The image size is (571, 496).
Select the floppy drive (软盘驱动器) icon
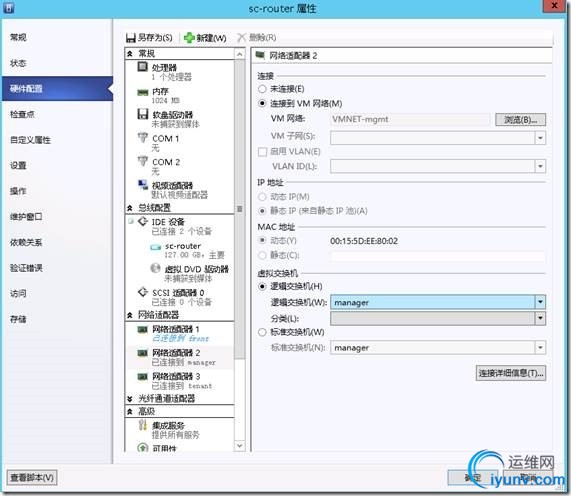tap(143, 114)
